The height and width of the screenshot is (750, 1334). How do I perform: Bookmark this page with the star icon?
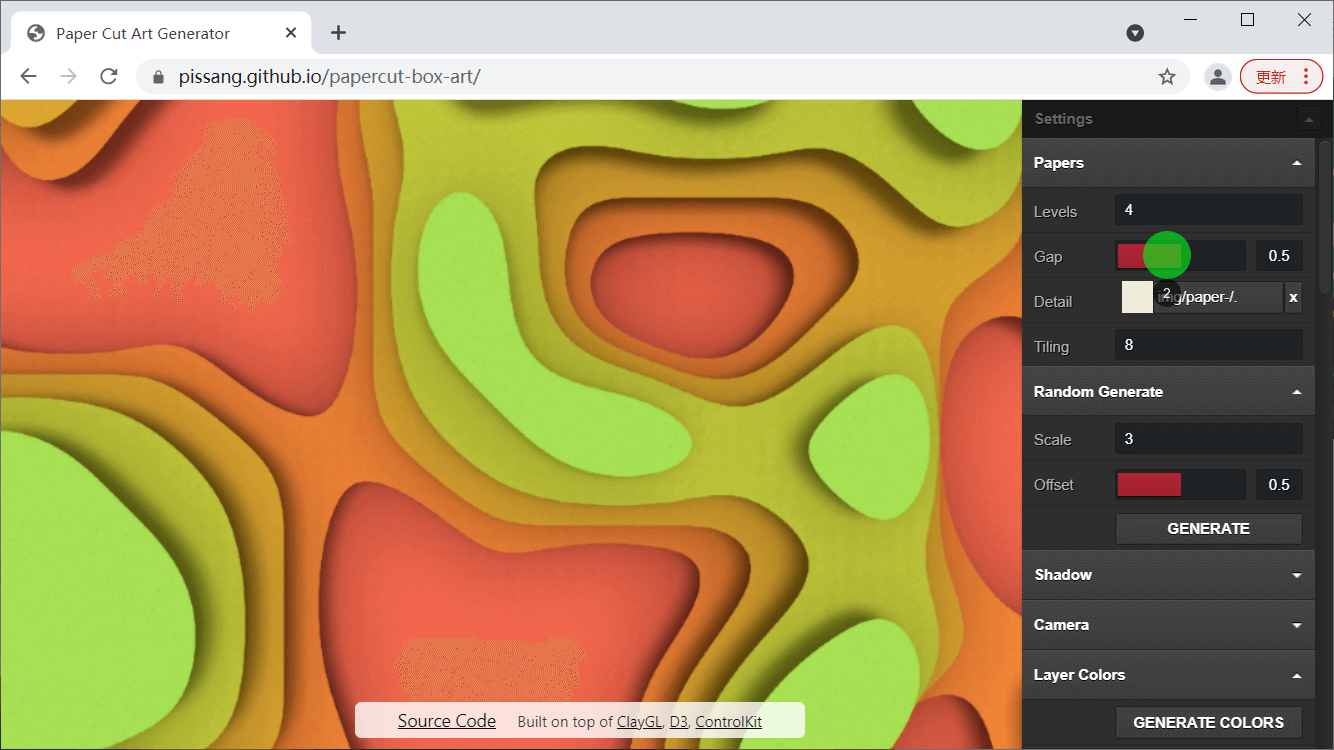(x=1167, y=77)
